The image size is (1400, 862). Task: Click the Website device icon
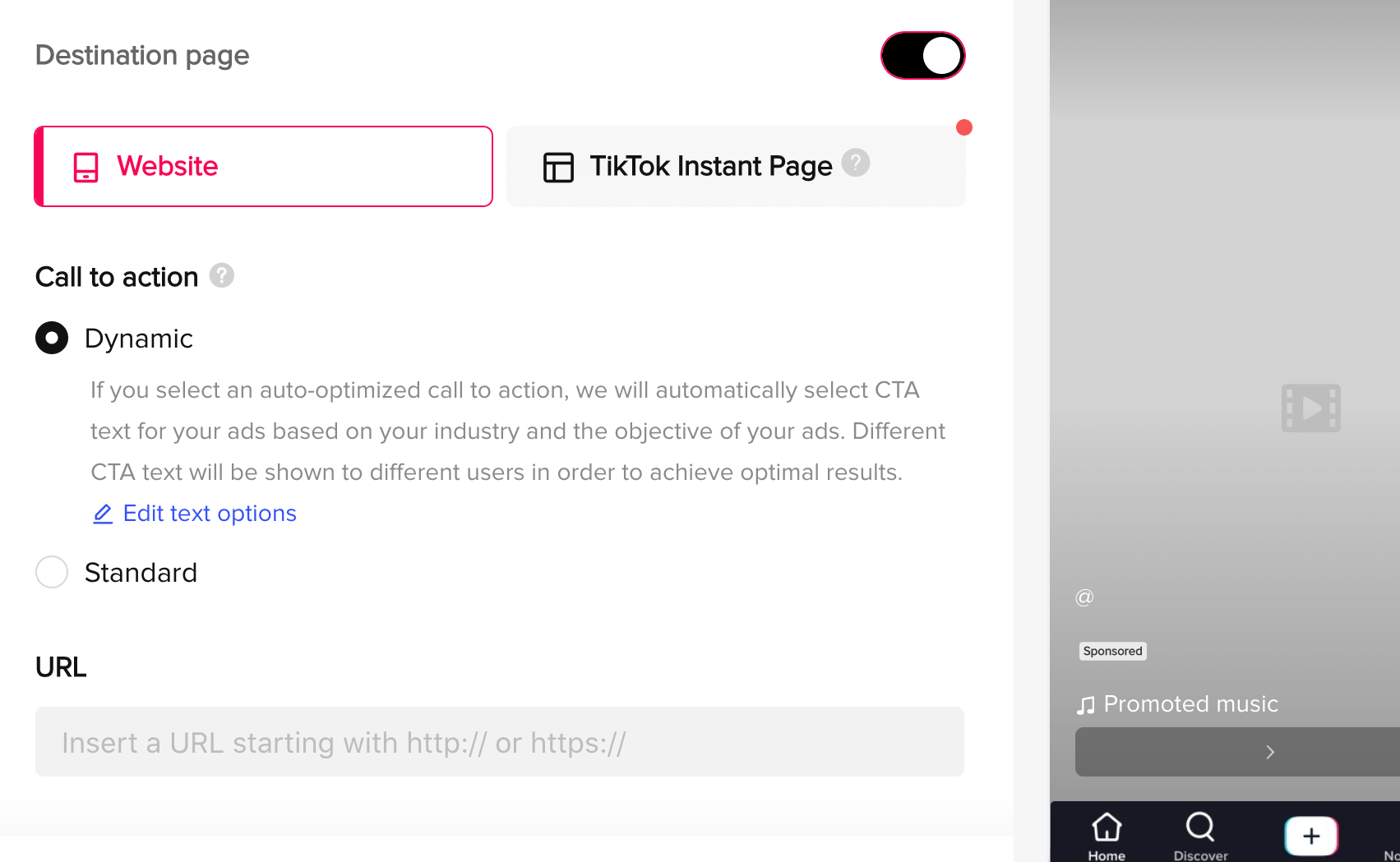86,167
